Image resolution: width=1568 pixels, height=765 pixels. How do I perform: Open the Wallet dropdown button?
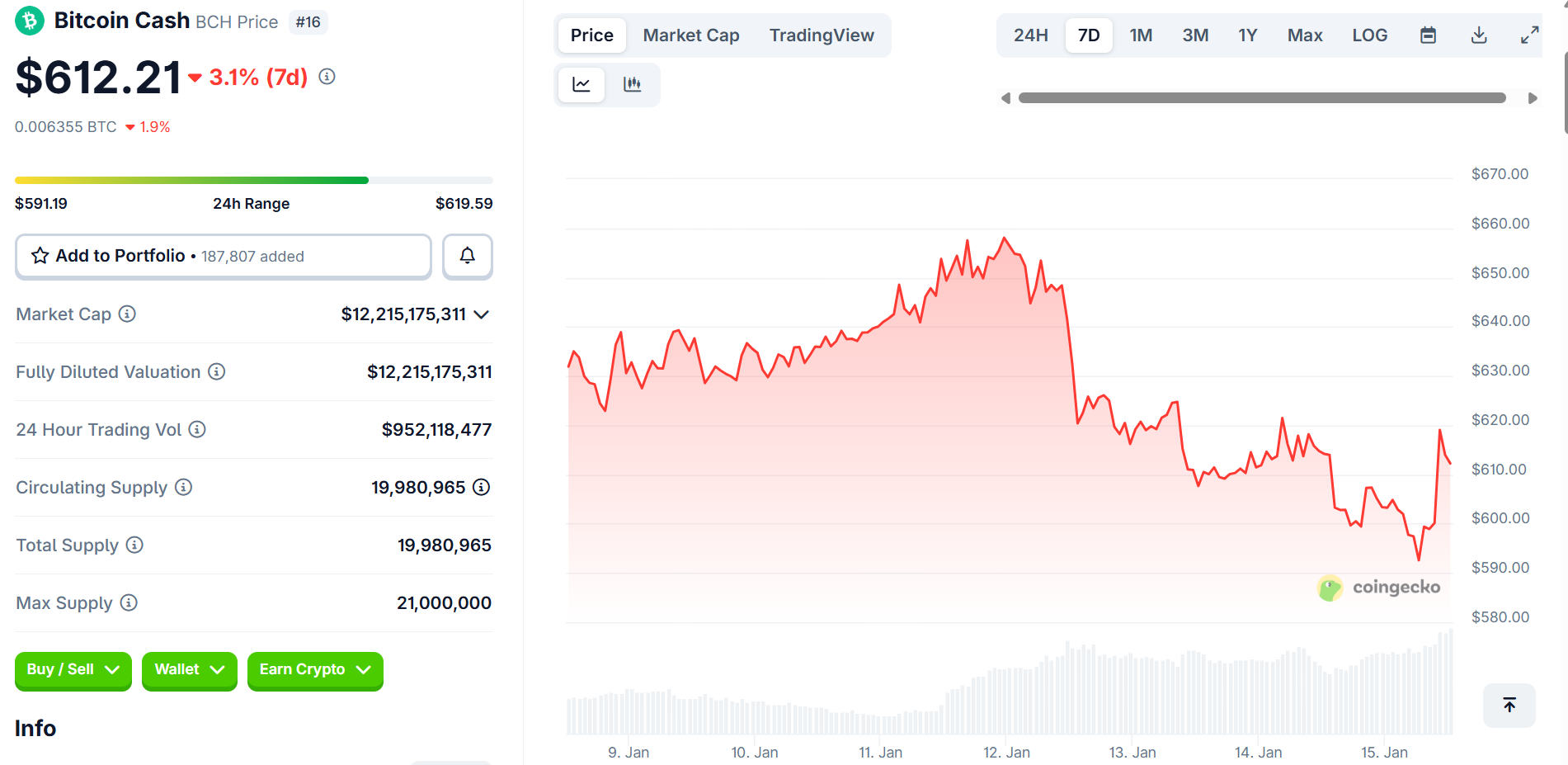[189, 670]
